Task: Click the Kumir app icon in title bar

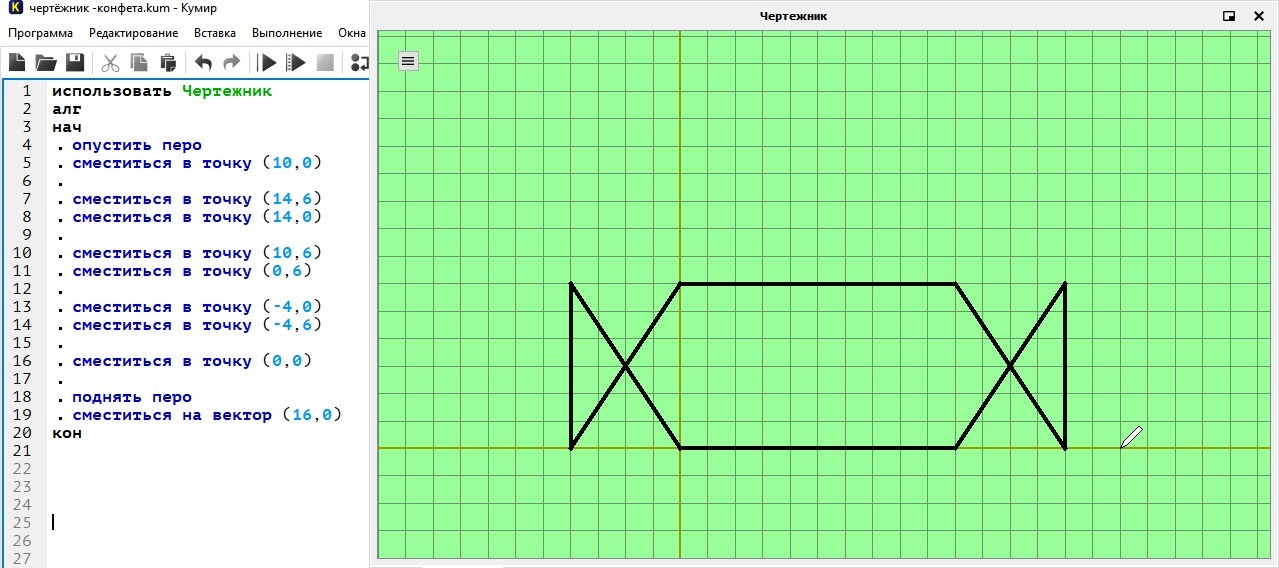Action: (x=15, y=10)
